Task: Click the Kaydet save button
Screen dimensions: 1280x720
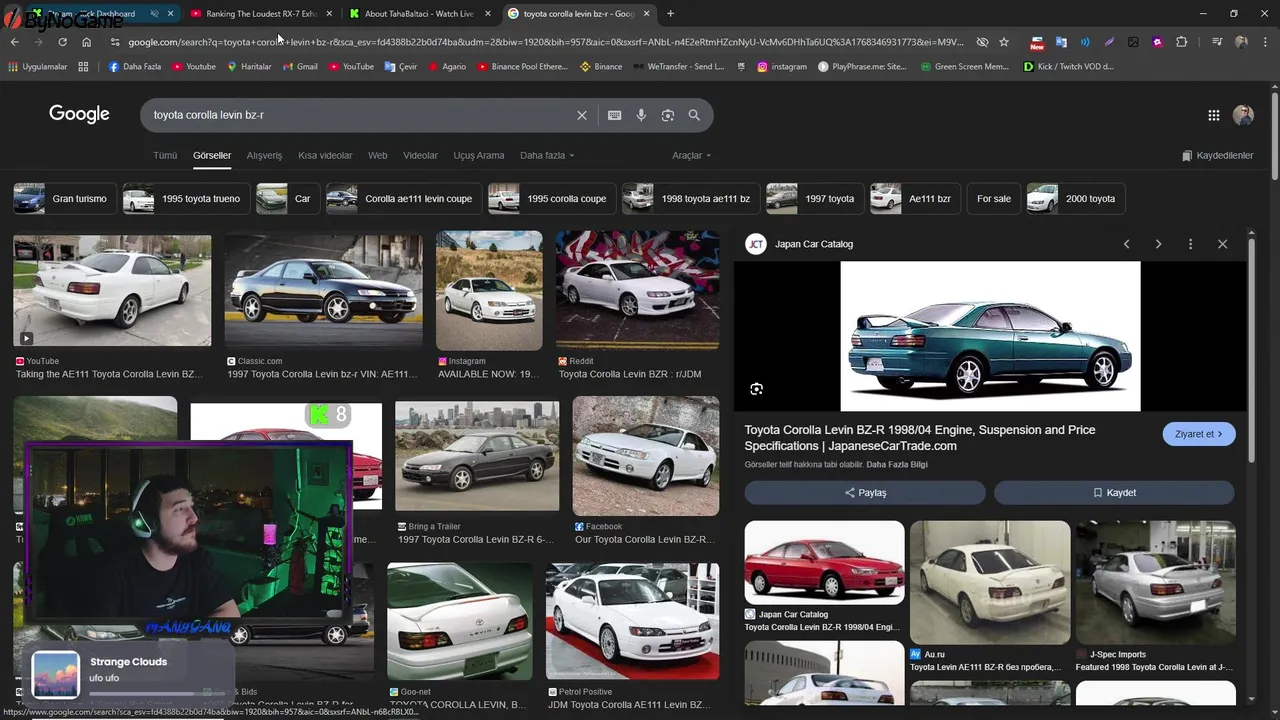Action: click(x=1114, y=493)
